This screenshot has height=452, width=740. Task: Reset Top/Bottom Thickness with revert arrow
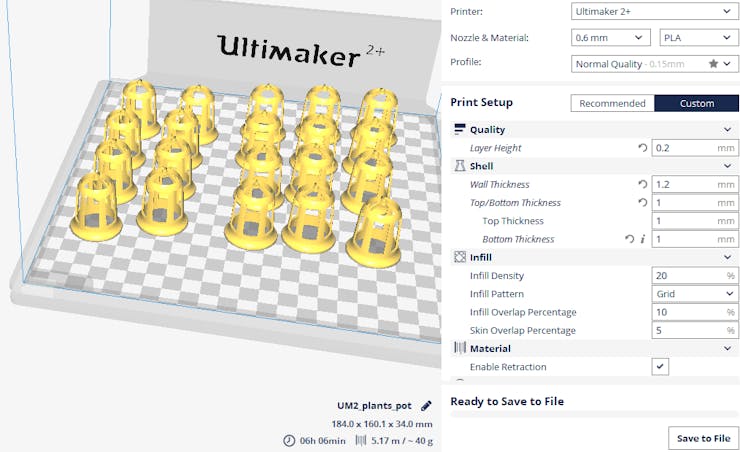pos(642,202)
